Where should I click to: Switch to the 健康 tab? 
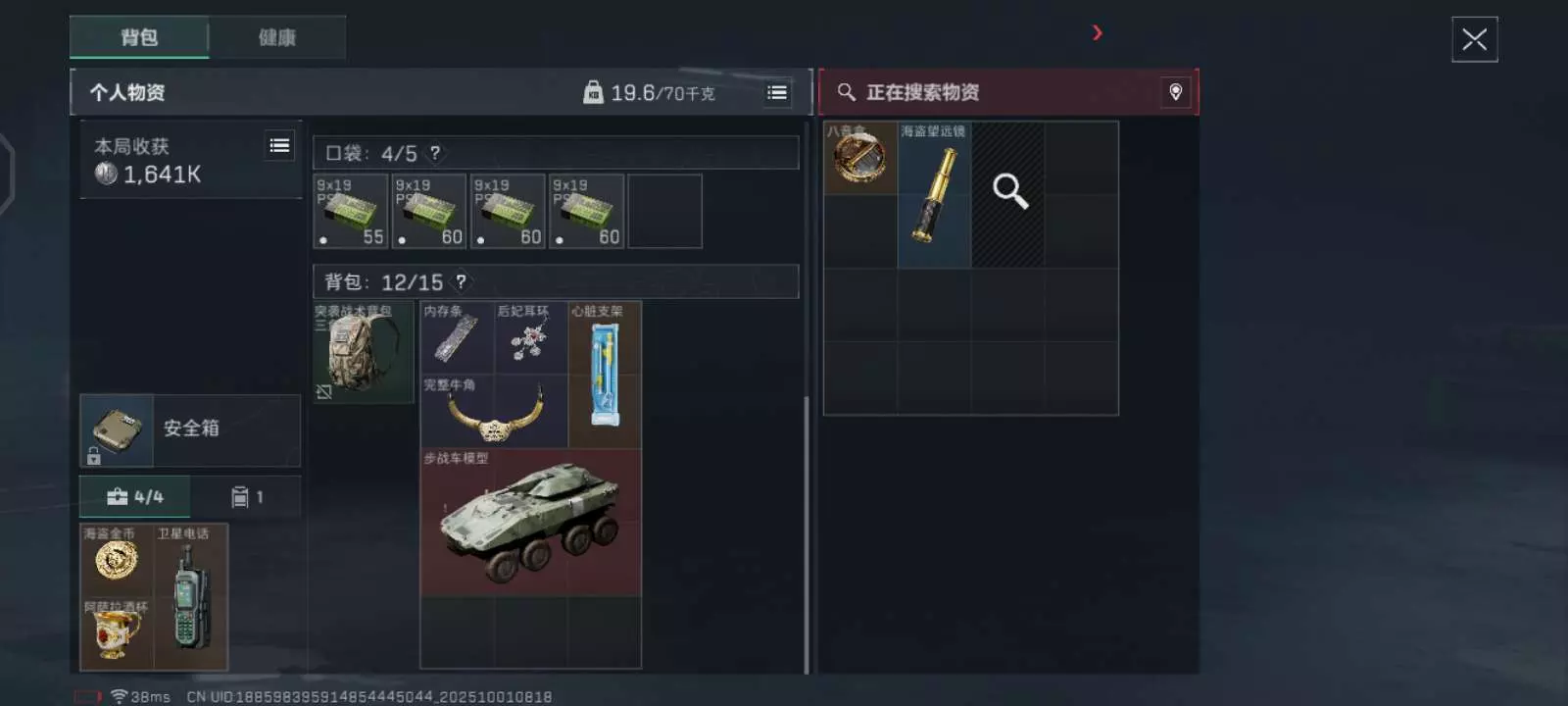coord(277,37)
